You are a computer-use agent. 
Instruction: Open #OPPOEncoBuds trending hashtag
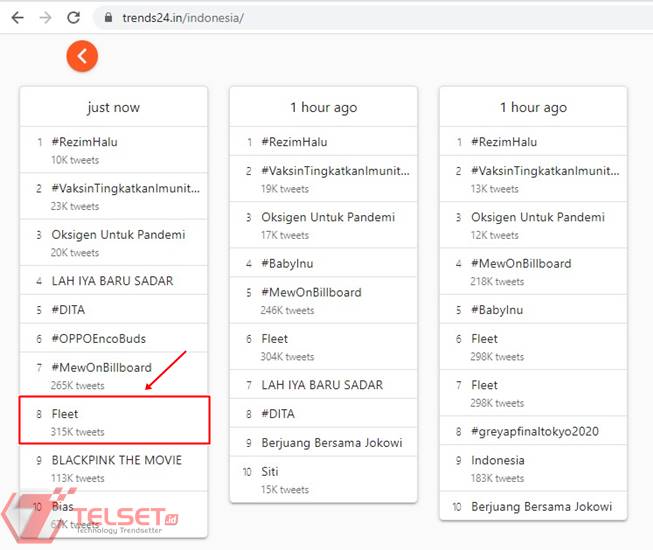(x=98, y=339)
